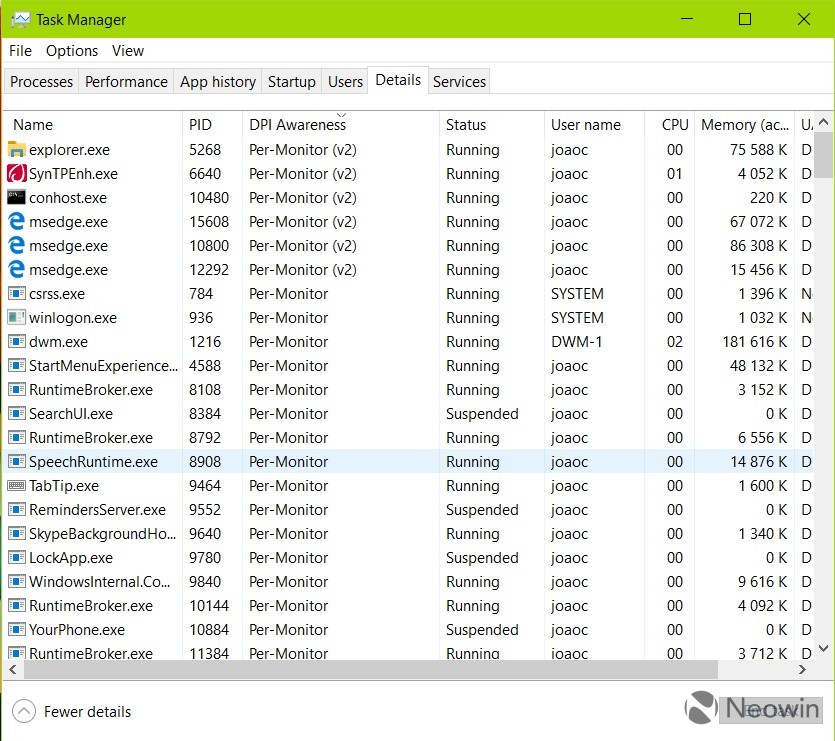This screenshot has height=741, width=835.
Task: Click the DWM-1 user name cell
Action: click(576, 341)
